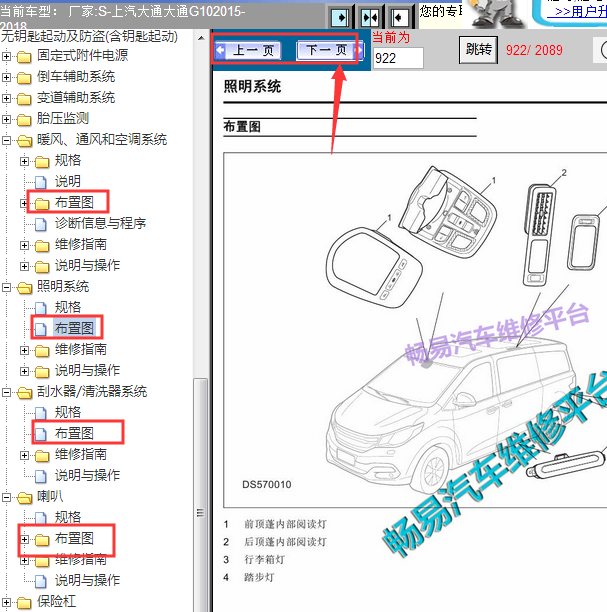Collapse the 刮水器/清洗器系统 node
The height and width of the screenshot is (612, 607).
[6, 392]
